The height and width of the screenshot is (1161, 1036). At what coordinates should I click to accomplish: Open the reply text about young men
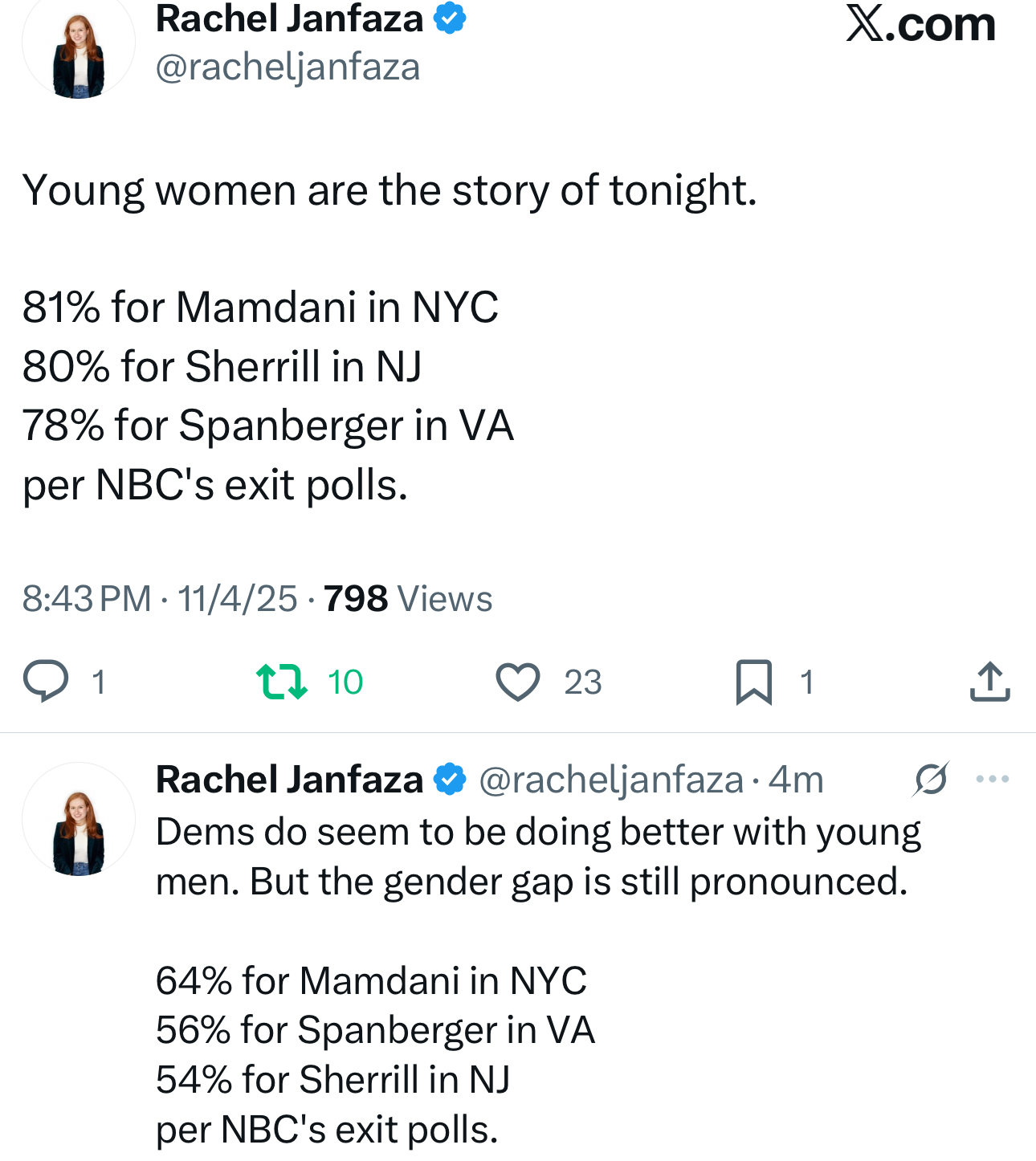538,857
